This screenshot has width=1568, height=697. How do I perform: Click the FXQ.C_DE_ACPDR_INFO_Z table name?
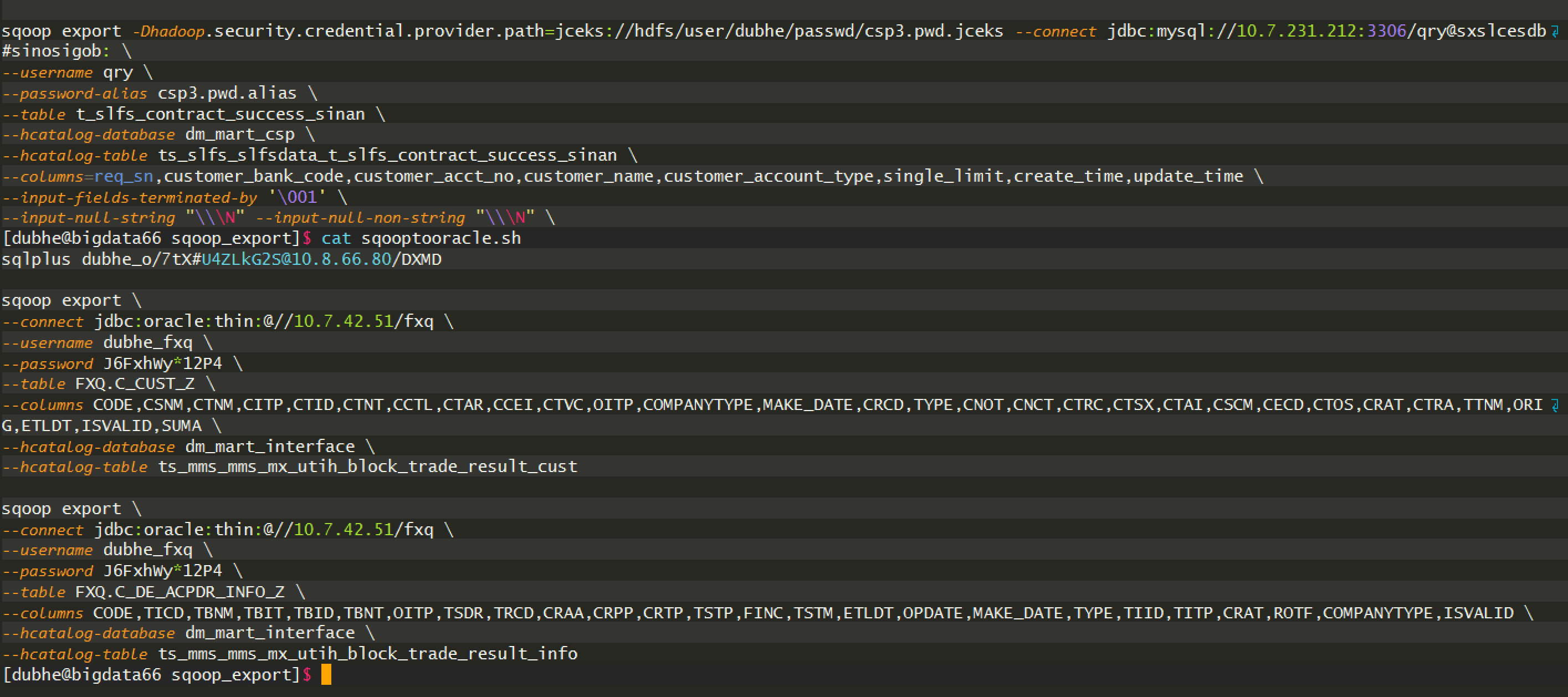180,592
